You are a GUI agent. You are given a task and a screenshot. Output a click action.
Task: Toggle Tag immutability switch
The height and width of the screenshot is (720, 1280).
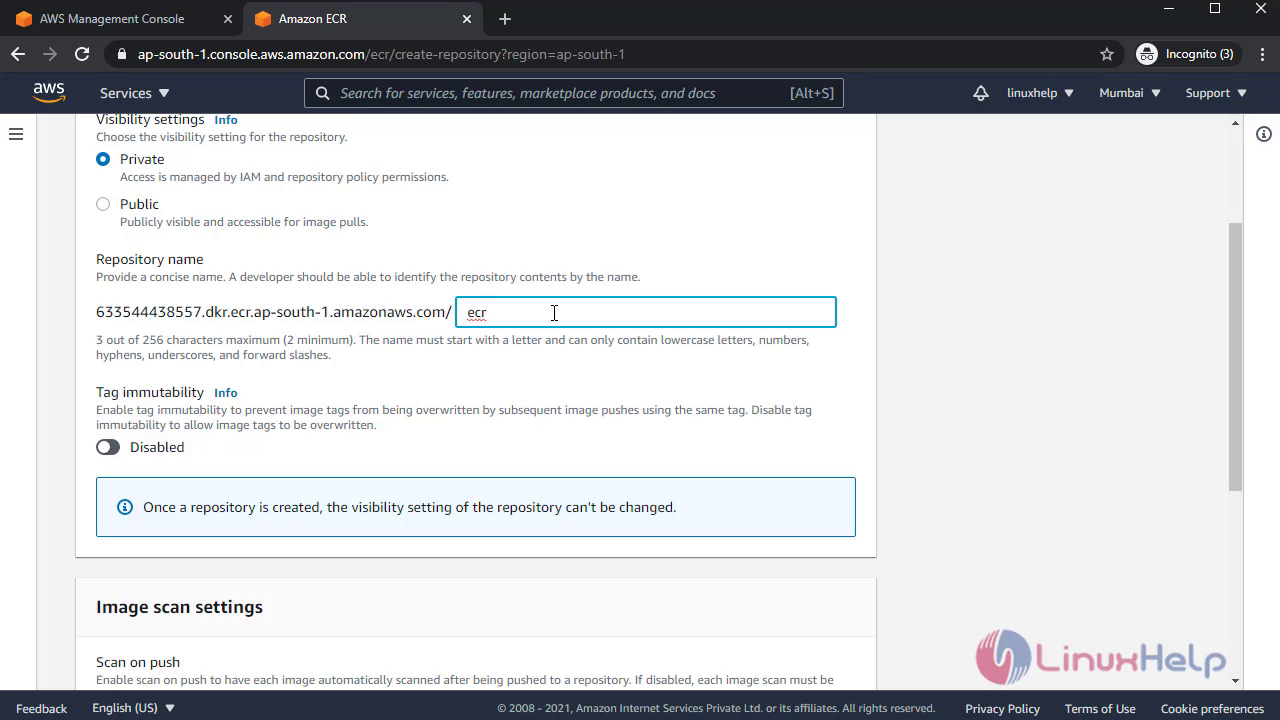coord(108,447)
